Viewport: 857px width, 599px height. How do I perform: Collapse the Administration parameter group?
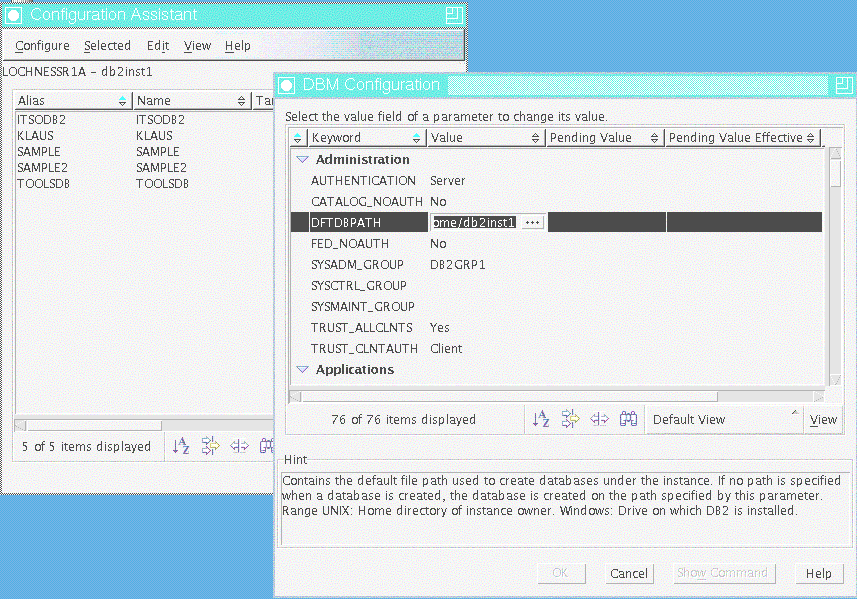tap(301, 160)
